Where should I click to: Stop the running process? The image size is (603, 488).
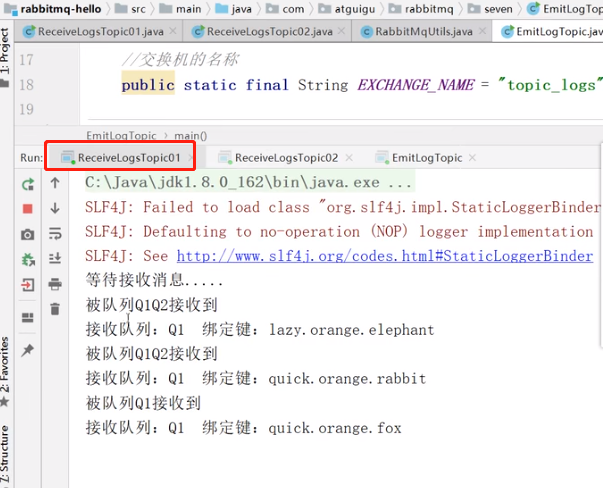point(28,208)
